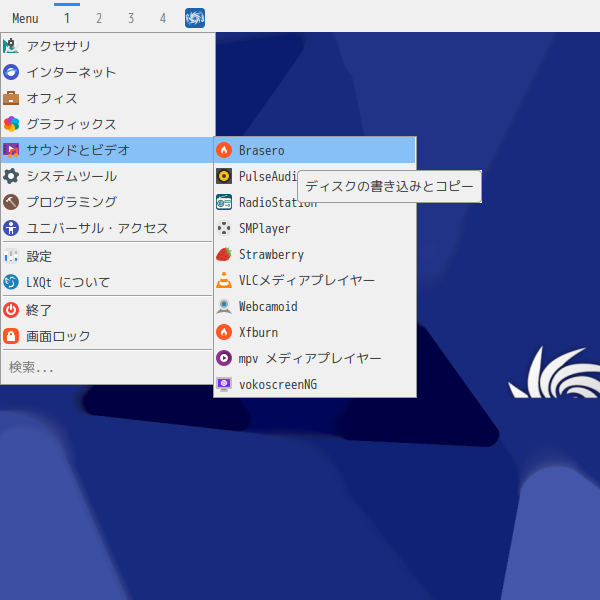Click the Brasero flame icon

point(224,150)
